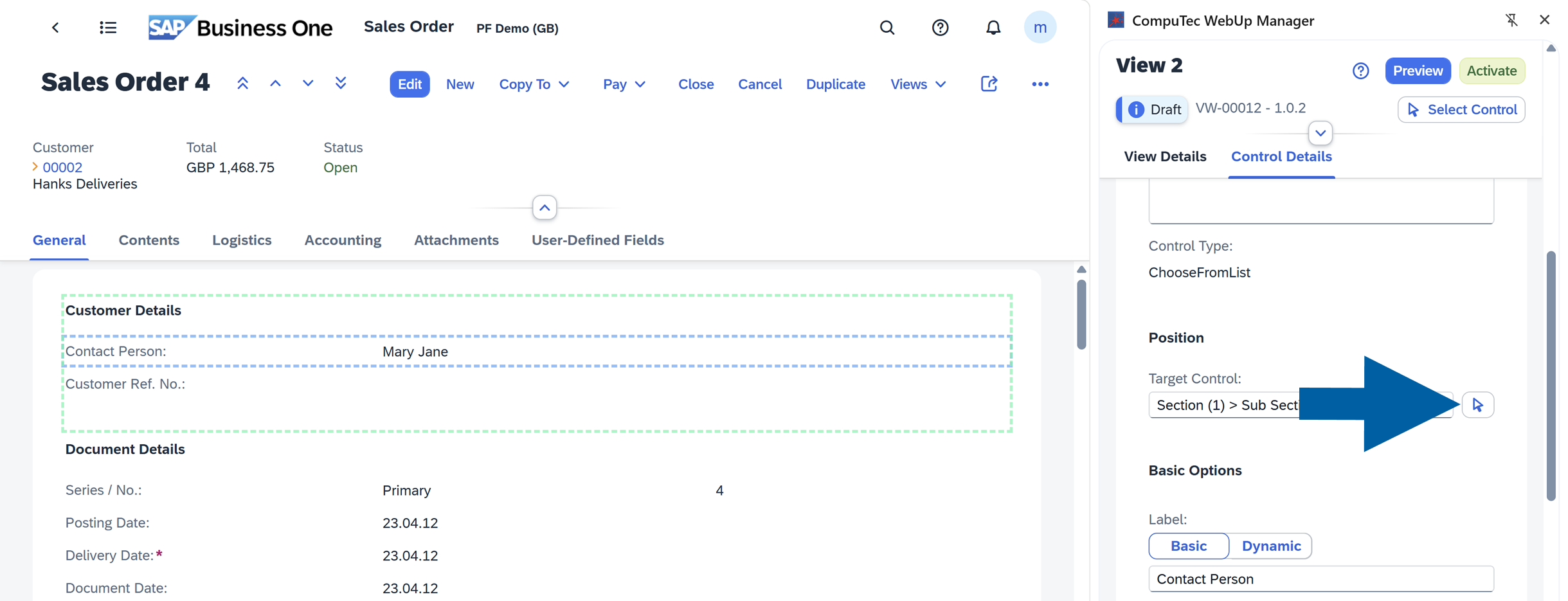Screen dimensions: 1568x601
Task: Open the global search magnifier
Action: [887, 27]
